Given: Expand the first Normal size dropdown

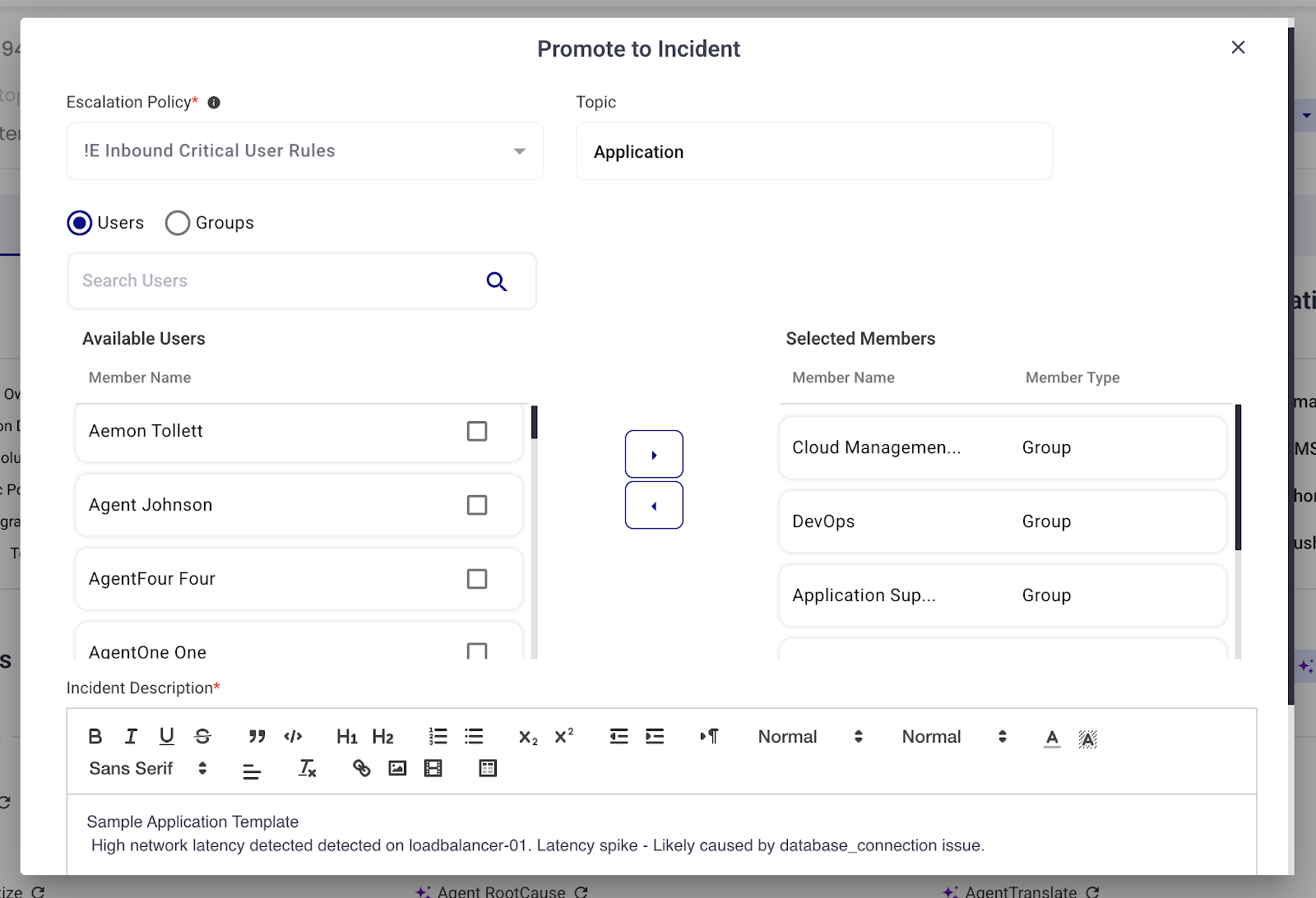Looking at the screenshot, I should [x=809, y=737].
